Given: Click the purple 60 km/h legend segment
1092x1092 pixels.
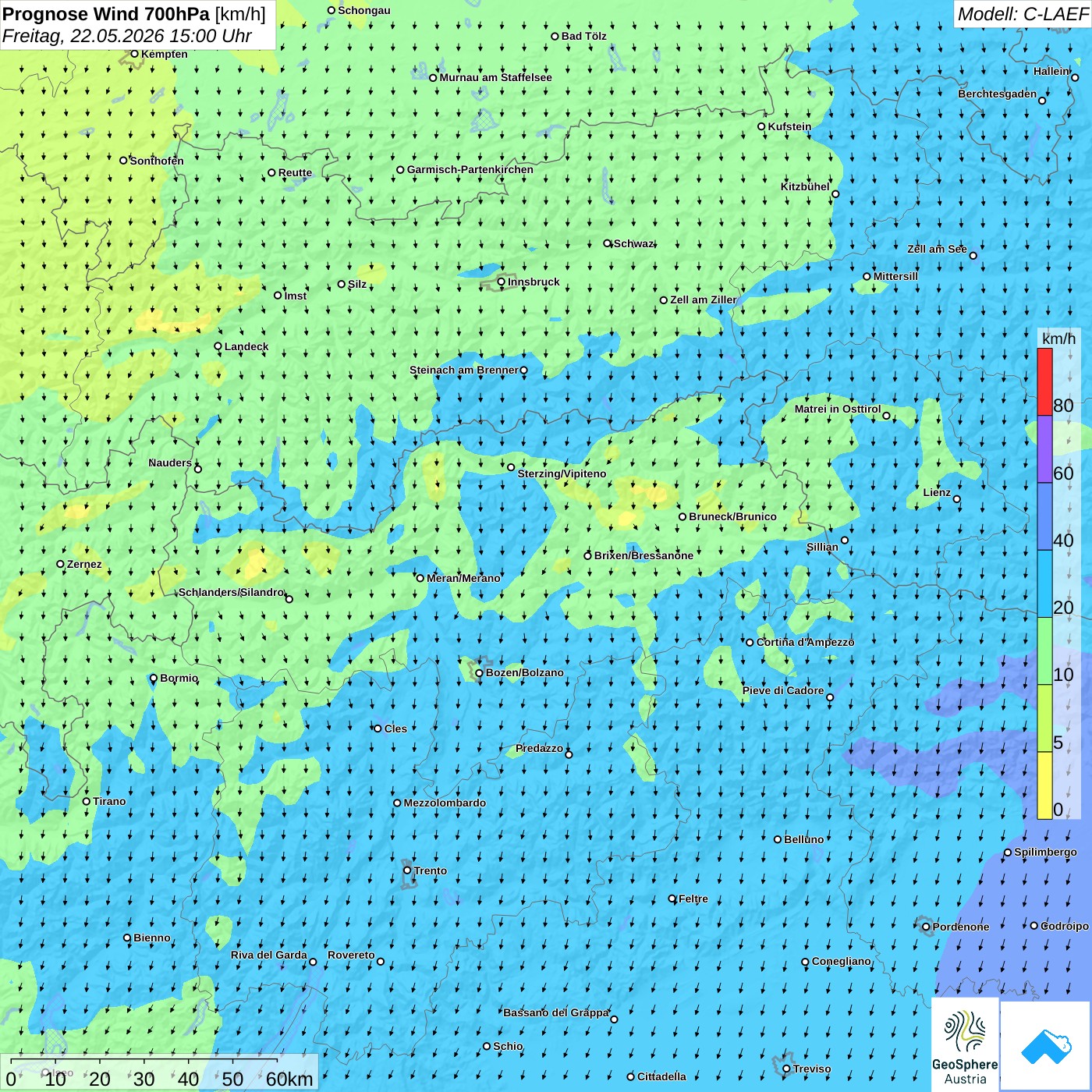Looking at the screenshot, I should 1044,449.
